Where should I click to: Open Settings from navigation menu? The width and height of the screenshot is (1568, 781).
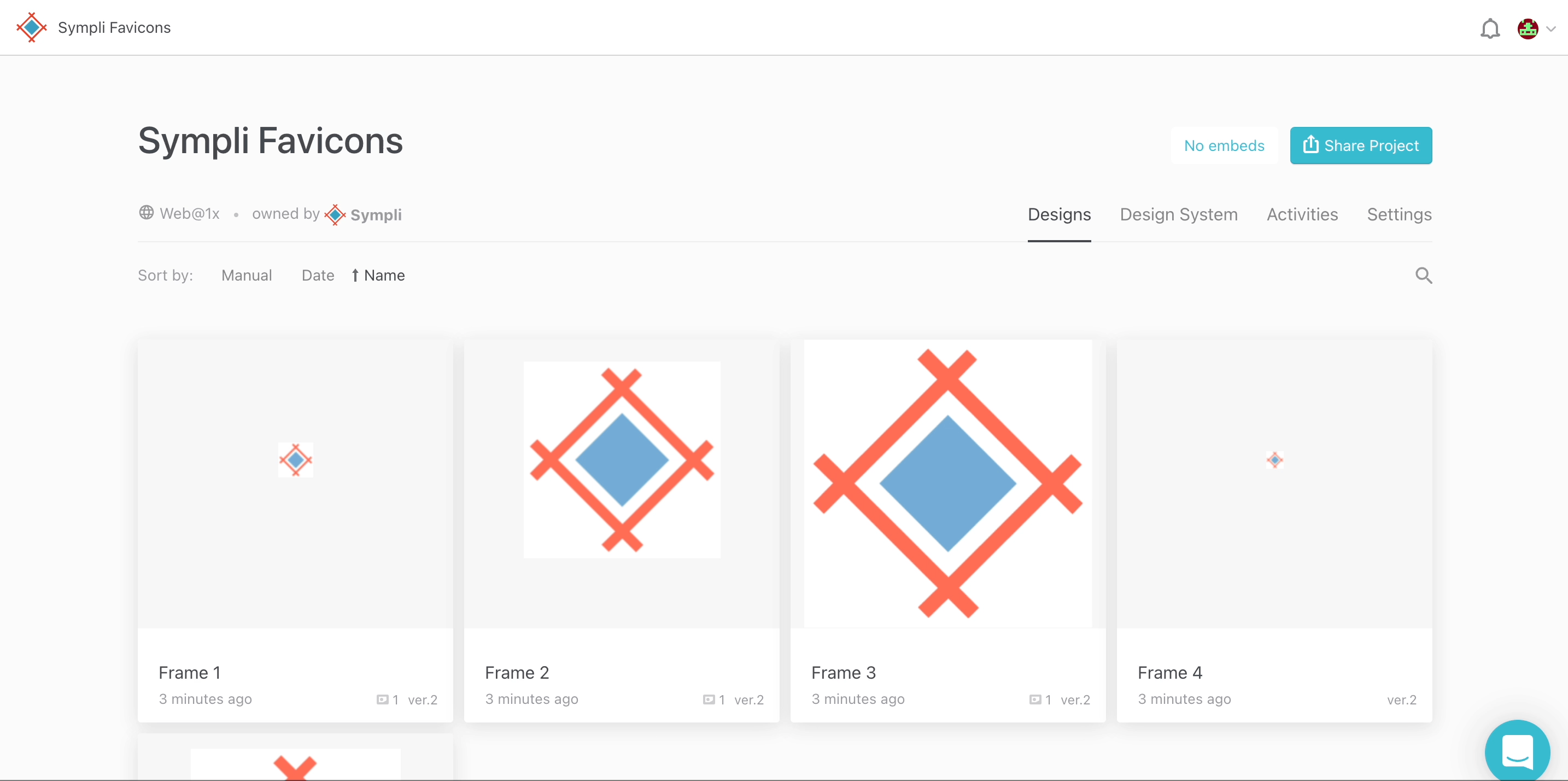coord(1399,213)
